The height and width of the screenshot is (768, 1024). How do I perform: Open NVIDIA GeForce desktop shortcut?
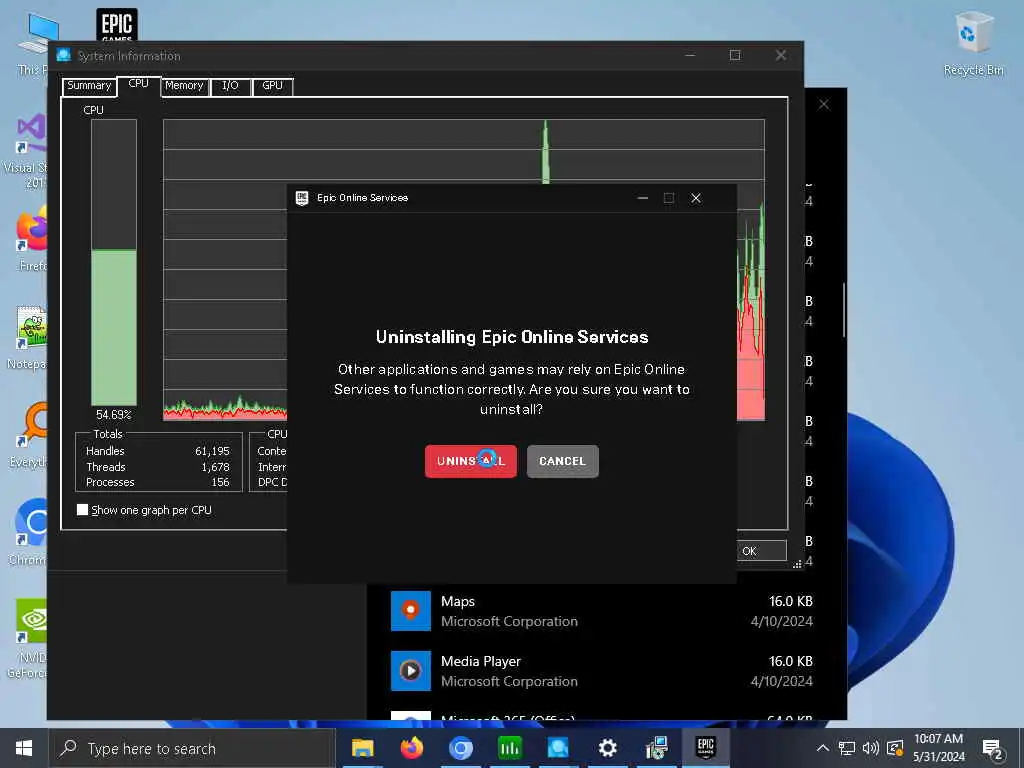29,637
